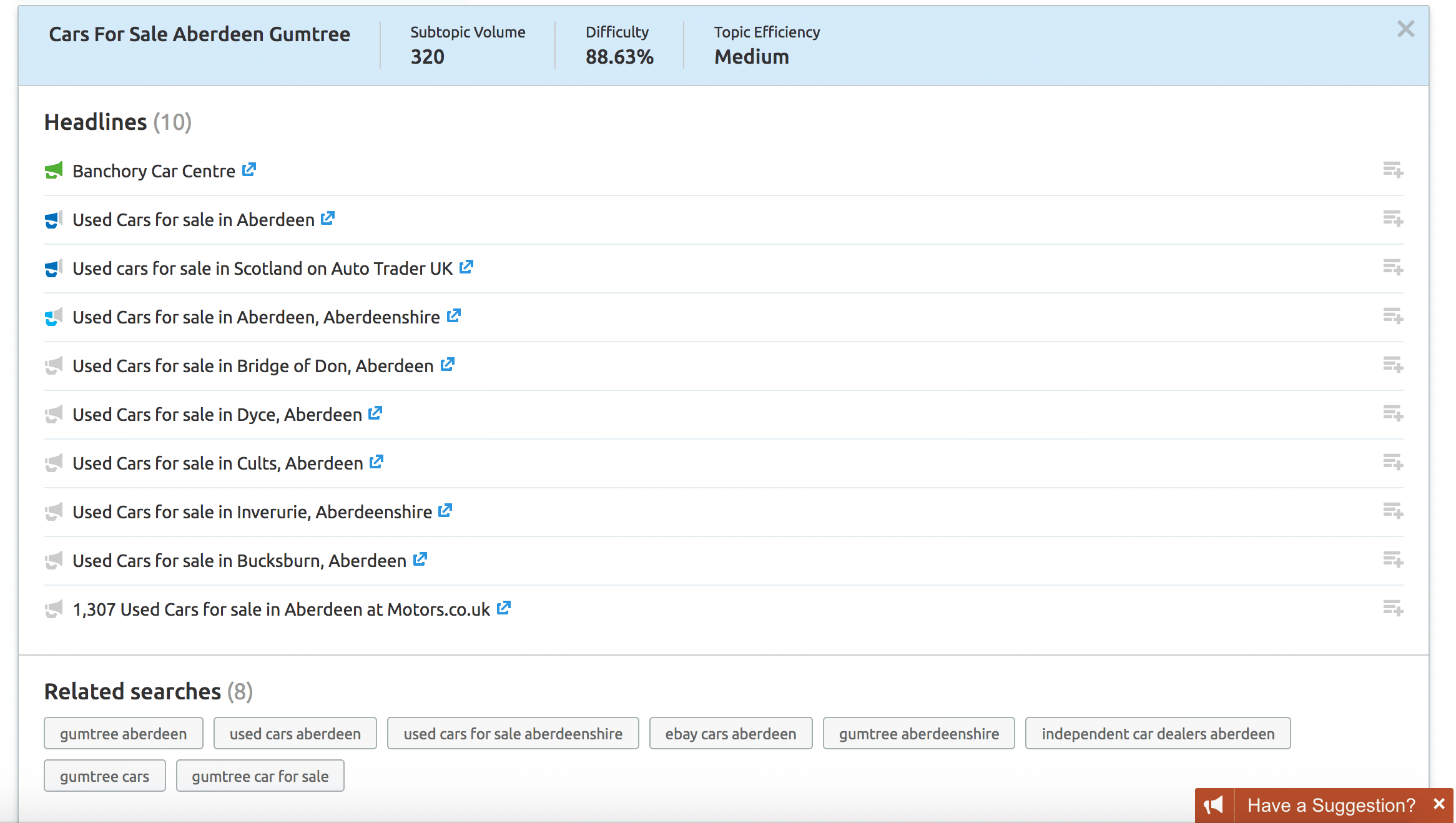The image size is (1456, 823).
Task: Click 'independent car dealers aberdeen' tag
Action: coord(1158,734)
